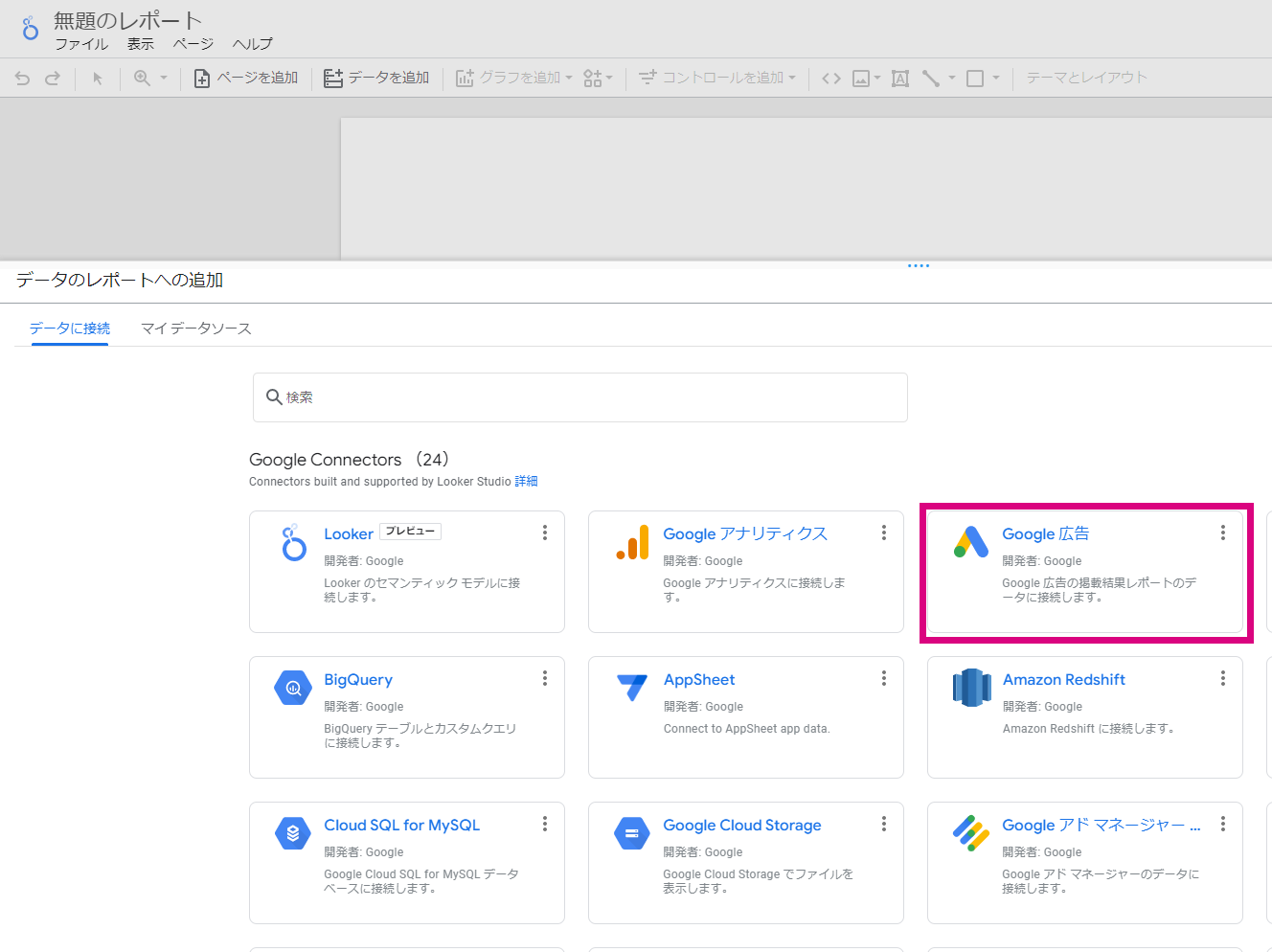Click the Google Ads logo icon
1272x952 pixels.
971,542
